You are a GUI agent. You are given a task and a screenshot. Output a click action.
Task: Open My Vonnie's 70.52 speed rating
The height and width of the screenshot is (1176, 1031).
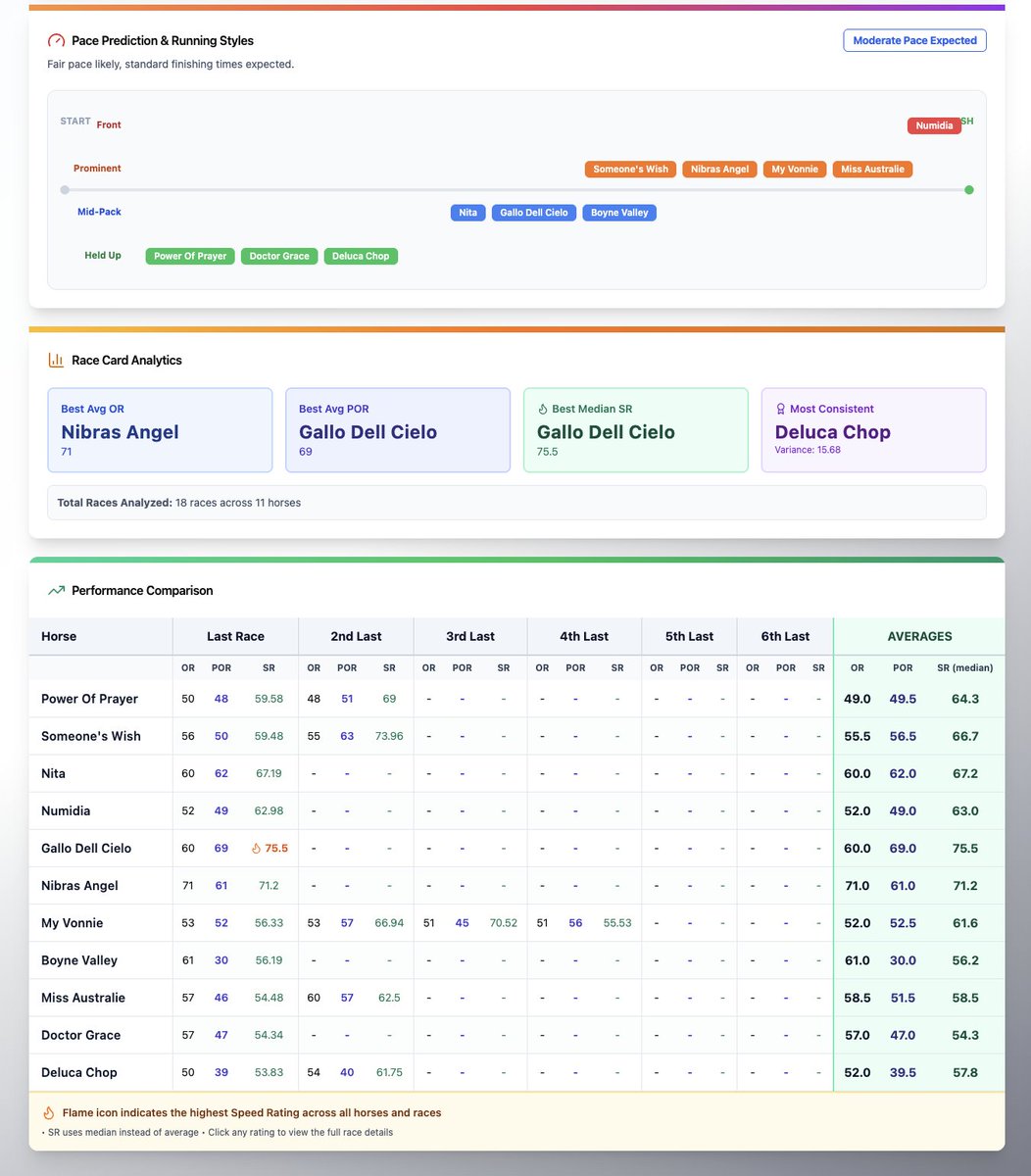503,923
